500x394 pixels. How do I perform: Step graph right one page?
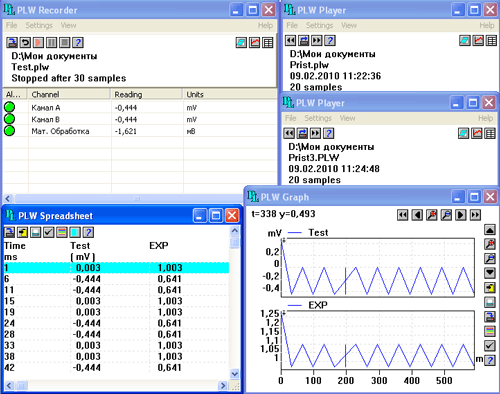coord(461,215)
